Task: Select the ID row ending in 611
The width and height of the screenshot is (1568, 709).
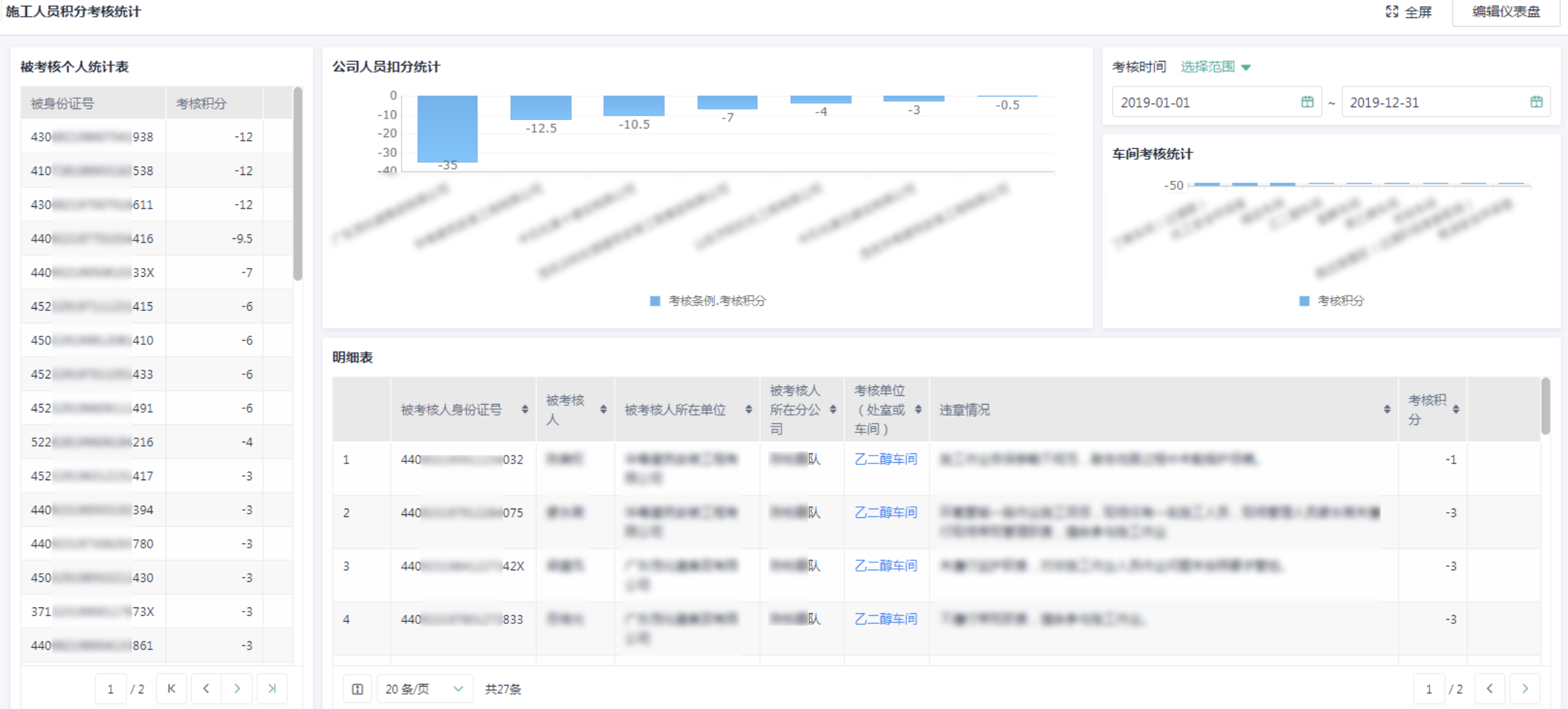Action: [156, 204]
